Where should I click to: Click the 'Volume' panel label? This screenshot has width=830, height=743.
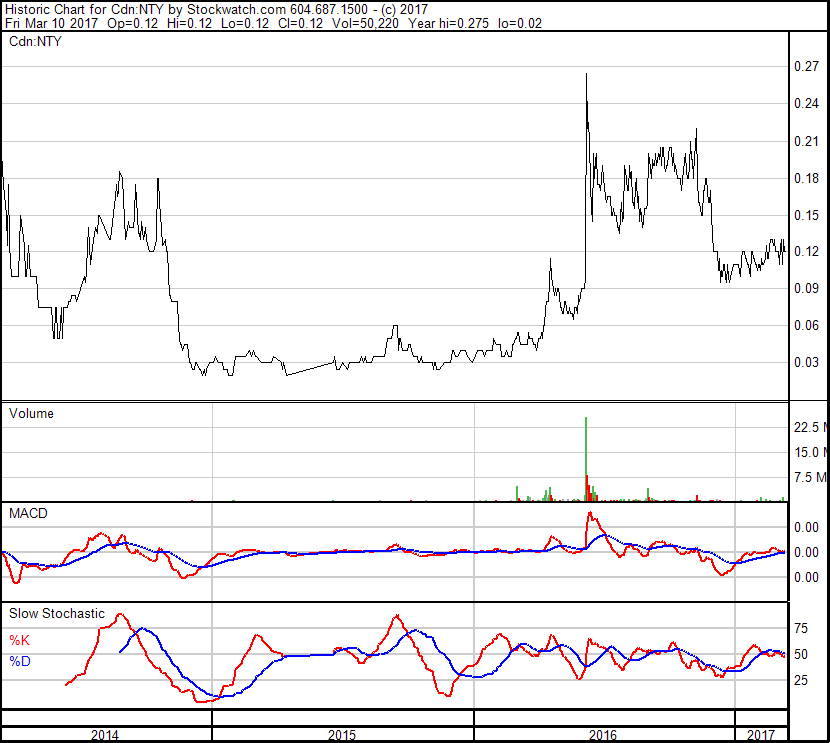[x=31, y=413]
